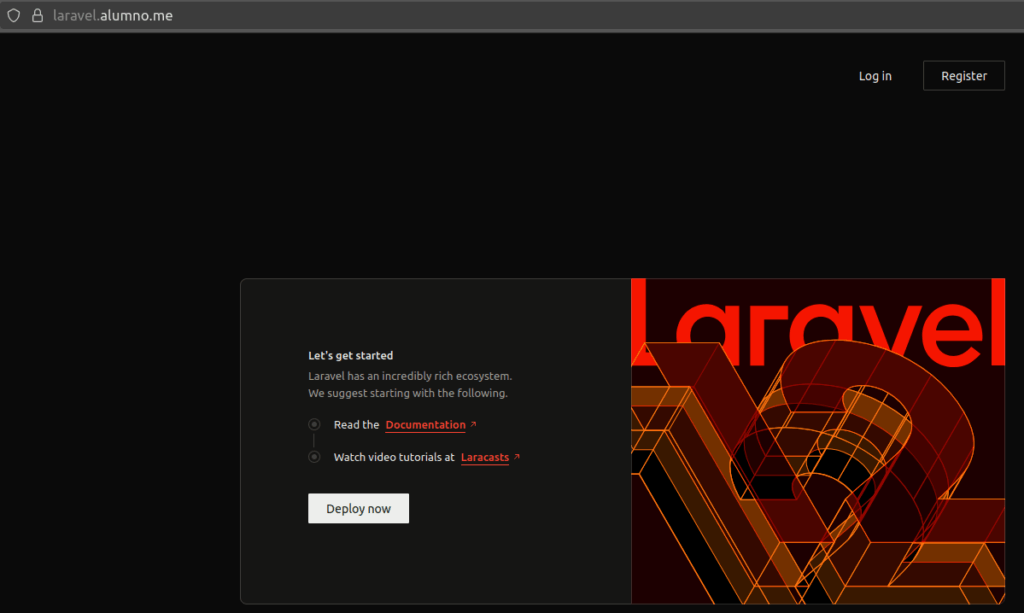Click the external-link arrow beside Laracasts
1024x613 pixels.
519,456
